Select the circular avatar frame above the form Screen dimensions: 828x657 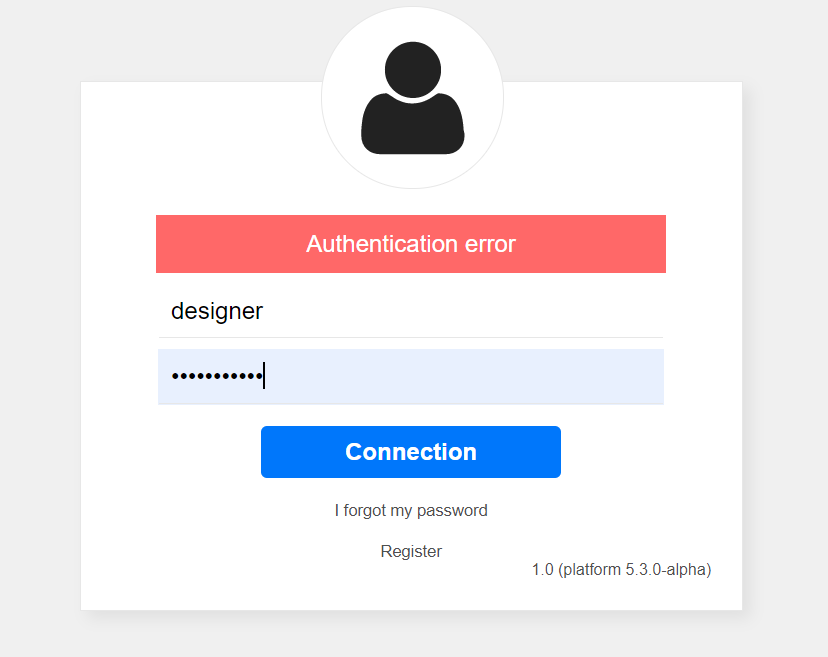point(412,98)
